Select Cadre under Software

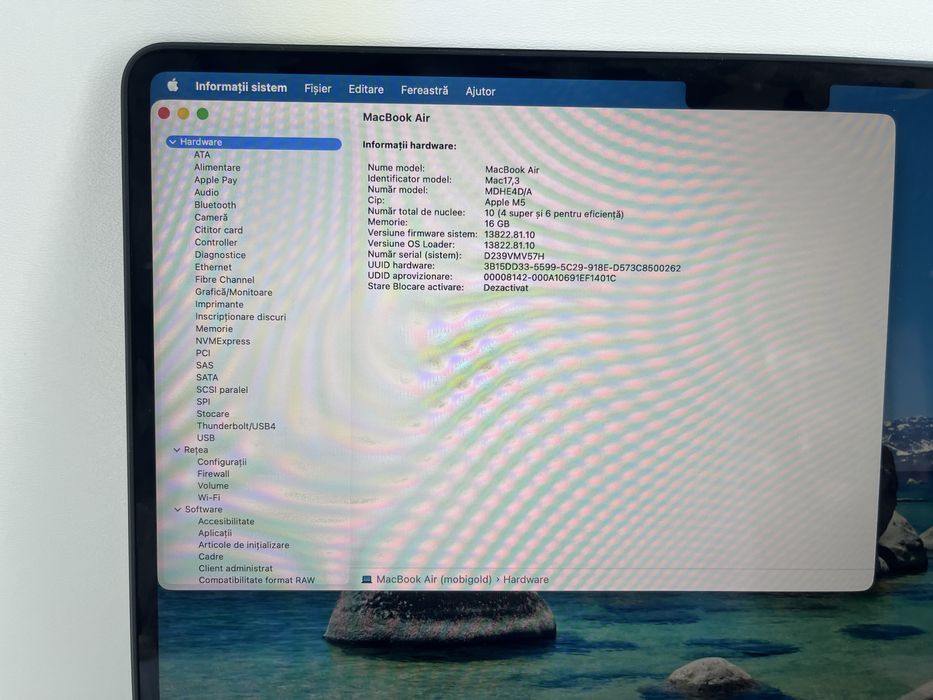pos(211,557)
